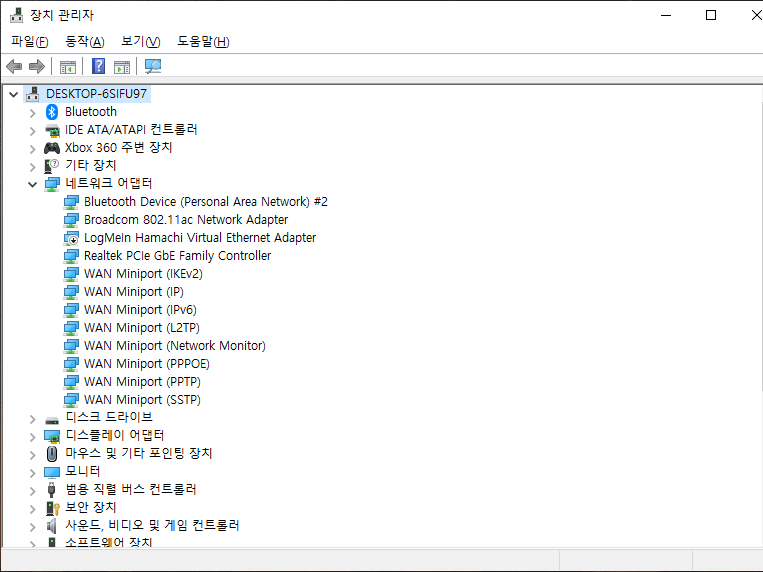Open the 동작(A) menu
The image size is (763, 572).
85,42
